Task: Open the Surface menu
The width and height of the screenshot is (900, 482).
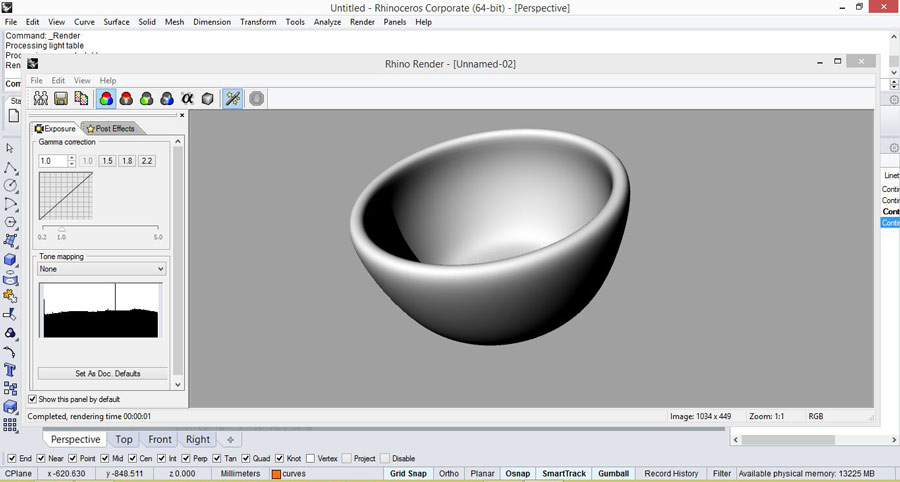Action: point(117,22)
